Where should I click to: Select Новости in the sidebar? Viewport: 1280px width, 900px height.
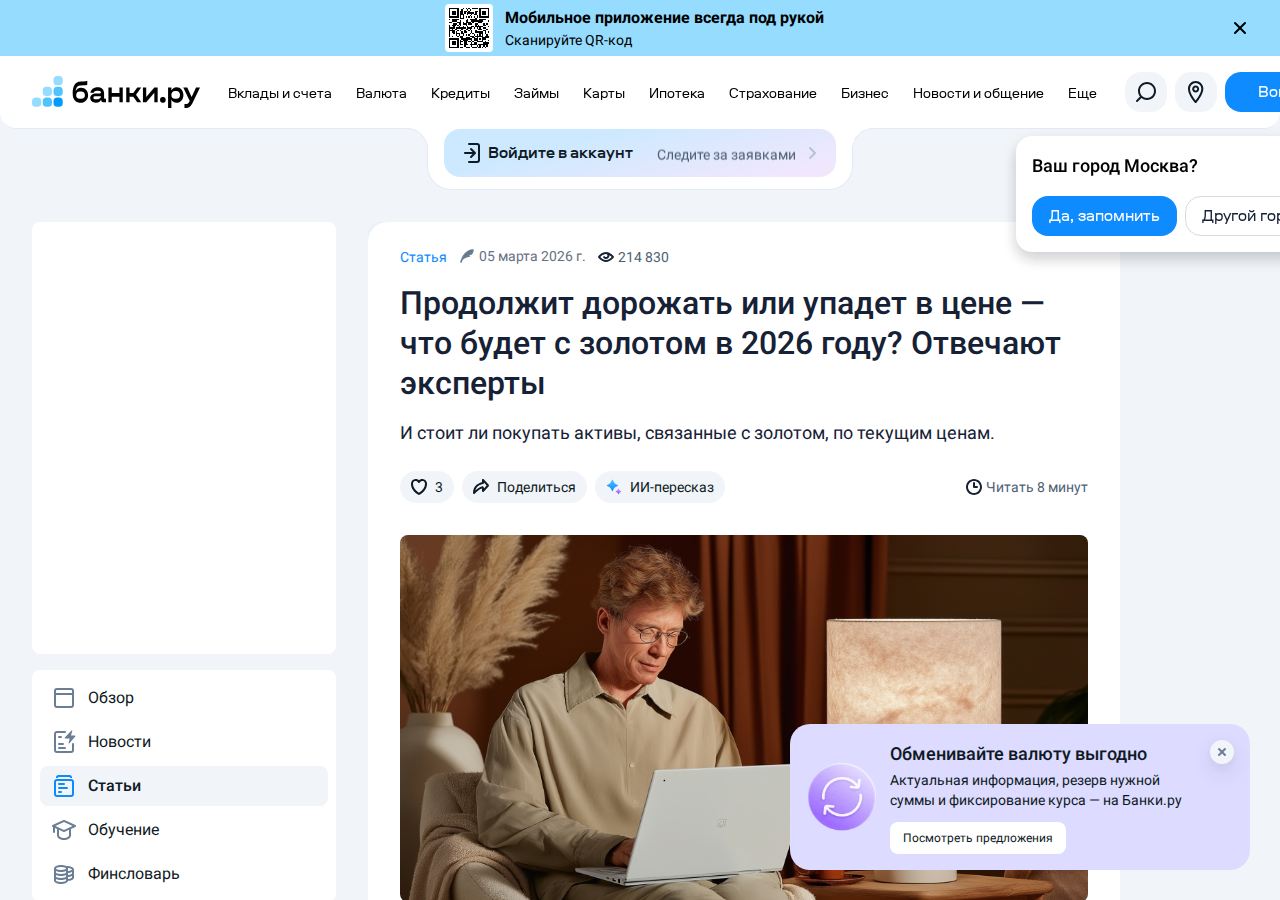[184, 742]
